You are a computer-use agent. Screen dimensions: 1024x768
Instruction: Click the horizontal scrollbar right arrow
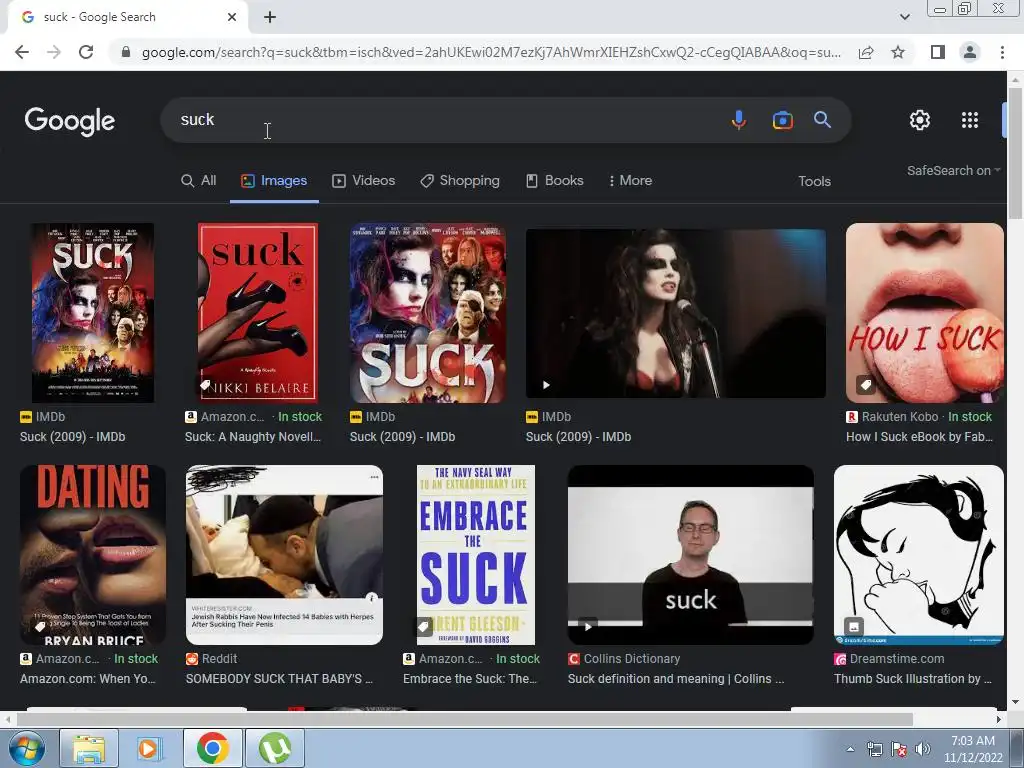pos(999,720)
